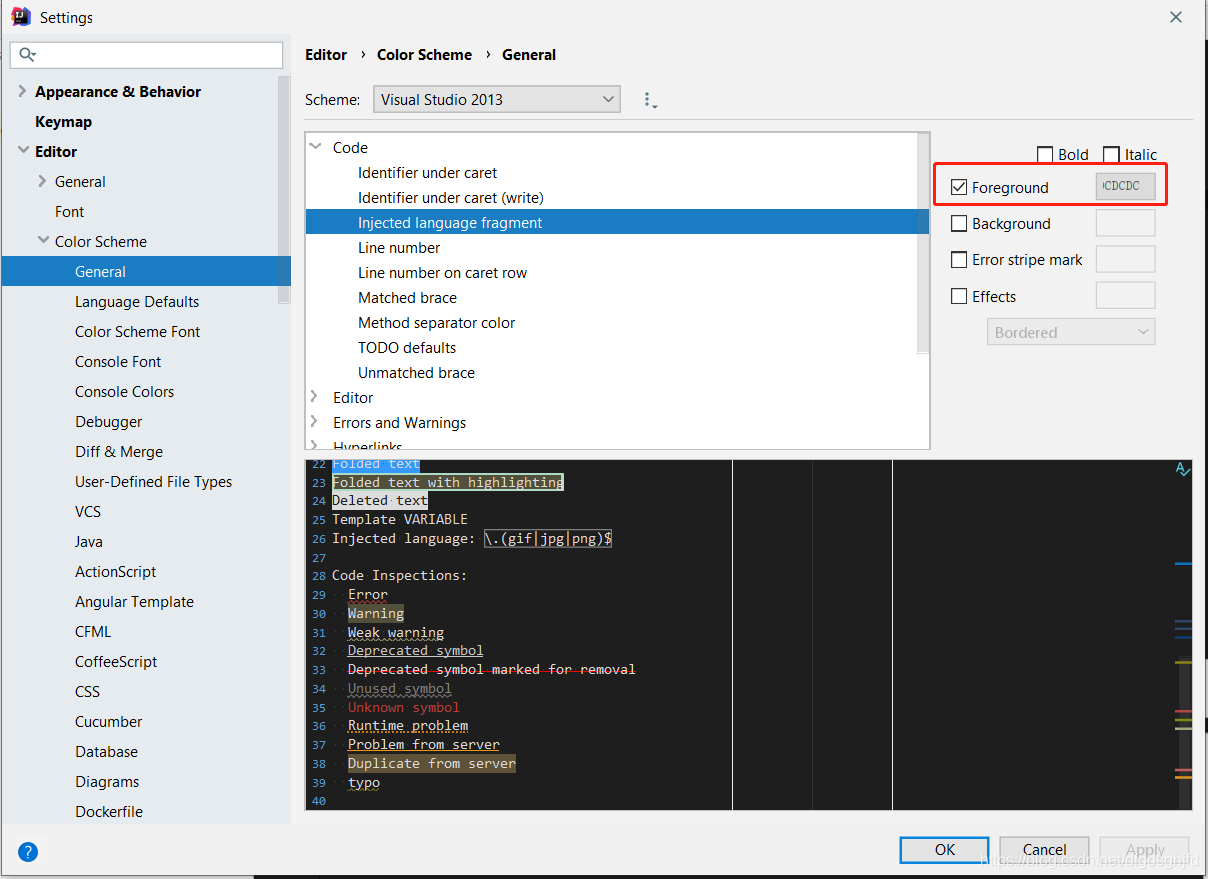Enable the Bold checkbox
The image size is (1208, 879).
[1045, 155]
